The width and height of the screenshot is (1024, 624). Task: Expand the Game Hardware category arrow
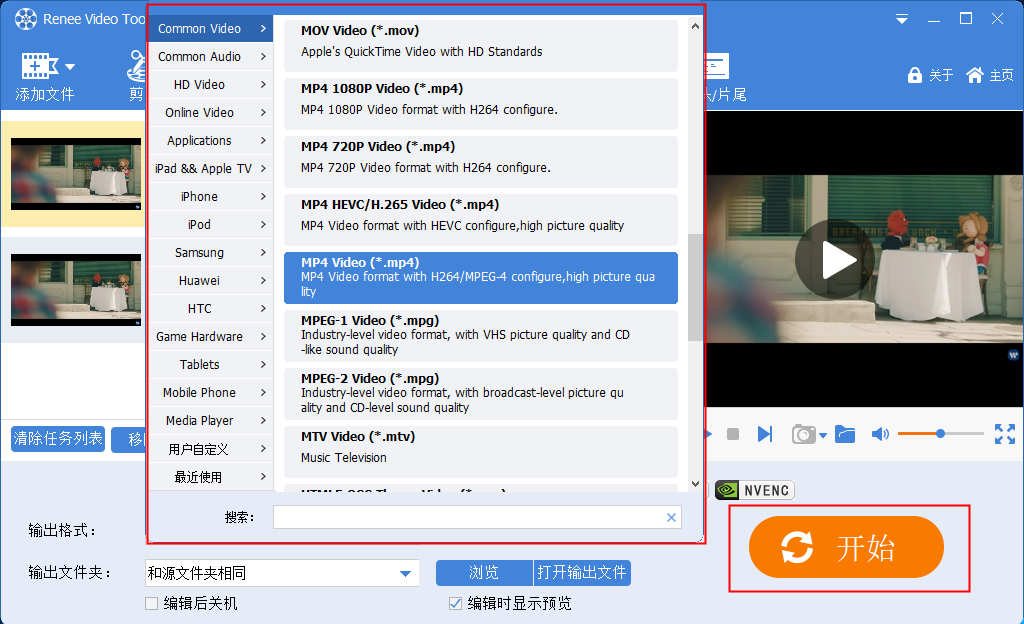coord(263,337)
